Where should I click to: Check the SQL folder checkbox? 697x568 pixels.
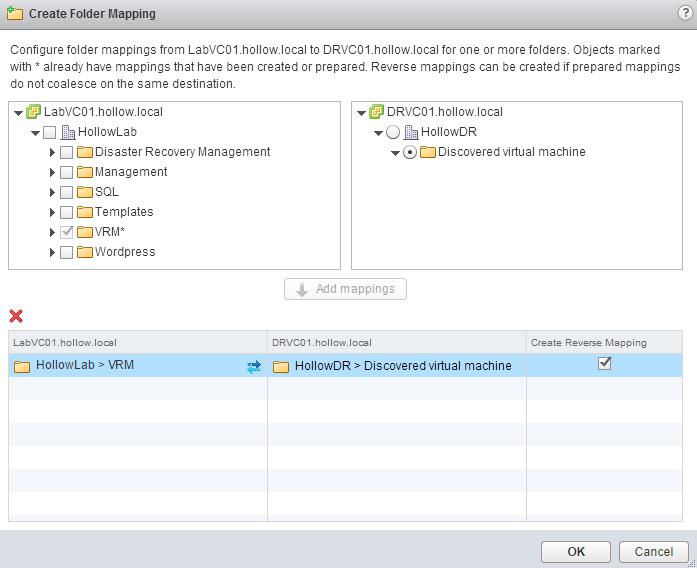(66, 192)
